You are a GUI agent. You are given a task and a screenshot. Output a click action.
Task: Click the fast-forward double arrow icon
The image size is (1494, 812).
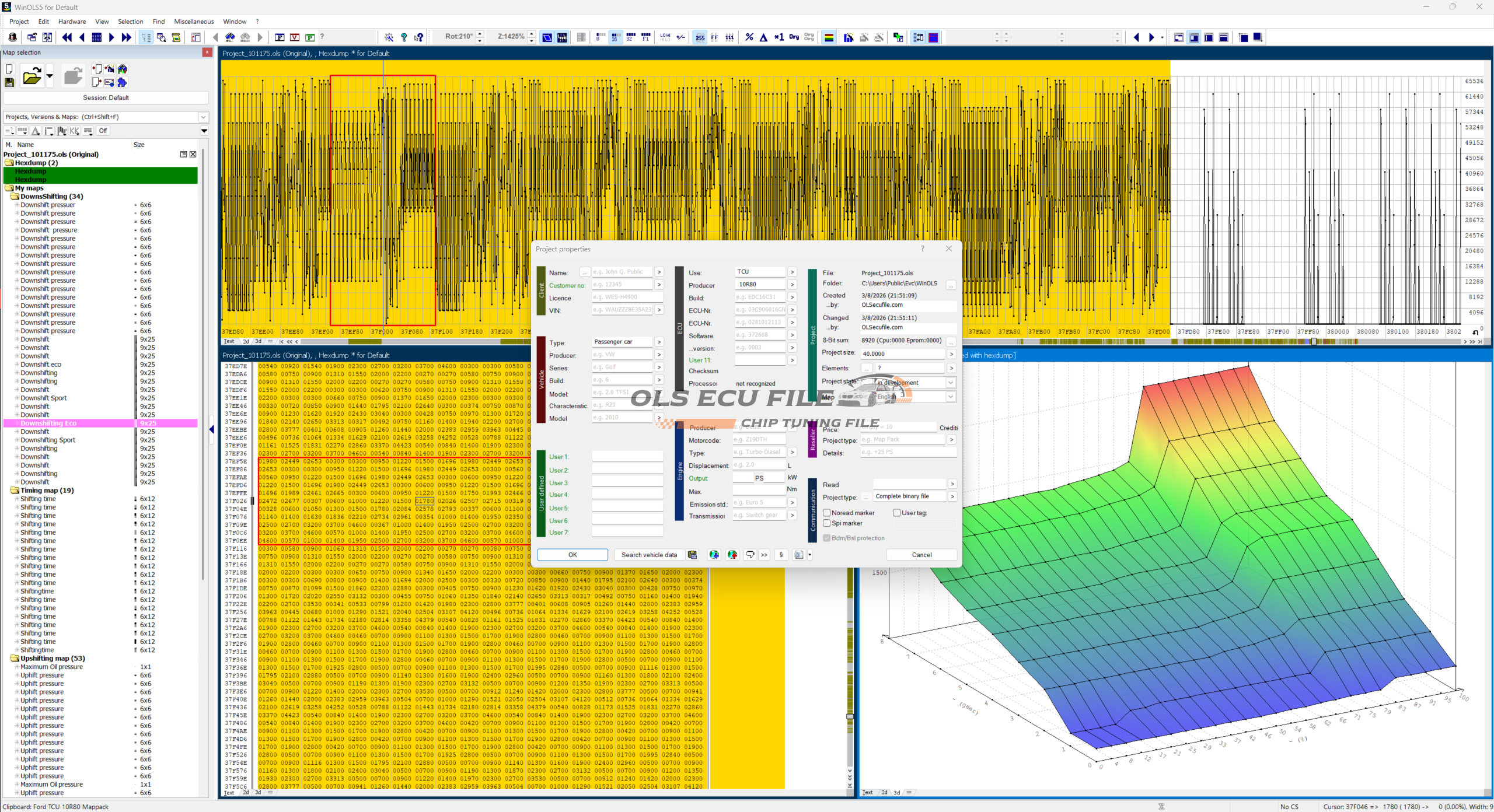pyautogui.click(x=126, y=37)
